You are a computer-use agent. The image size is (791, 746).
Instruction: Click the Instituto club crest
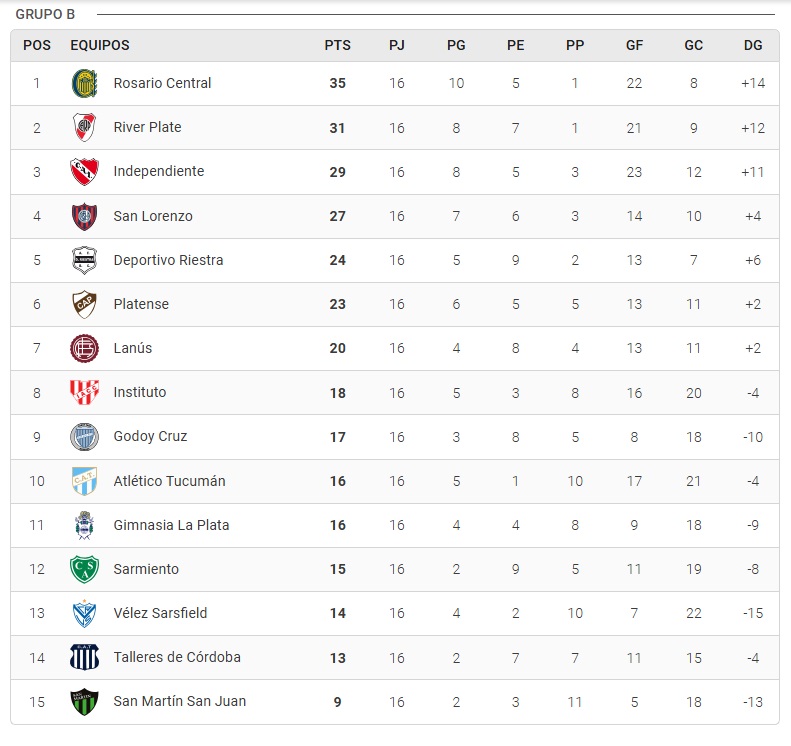pyautogui.click(x=84, y=392)
